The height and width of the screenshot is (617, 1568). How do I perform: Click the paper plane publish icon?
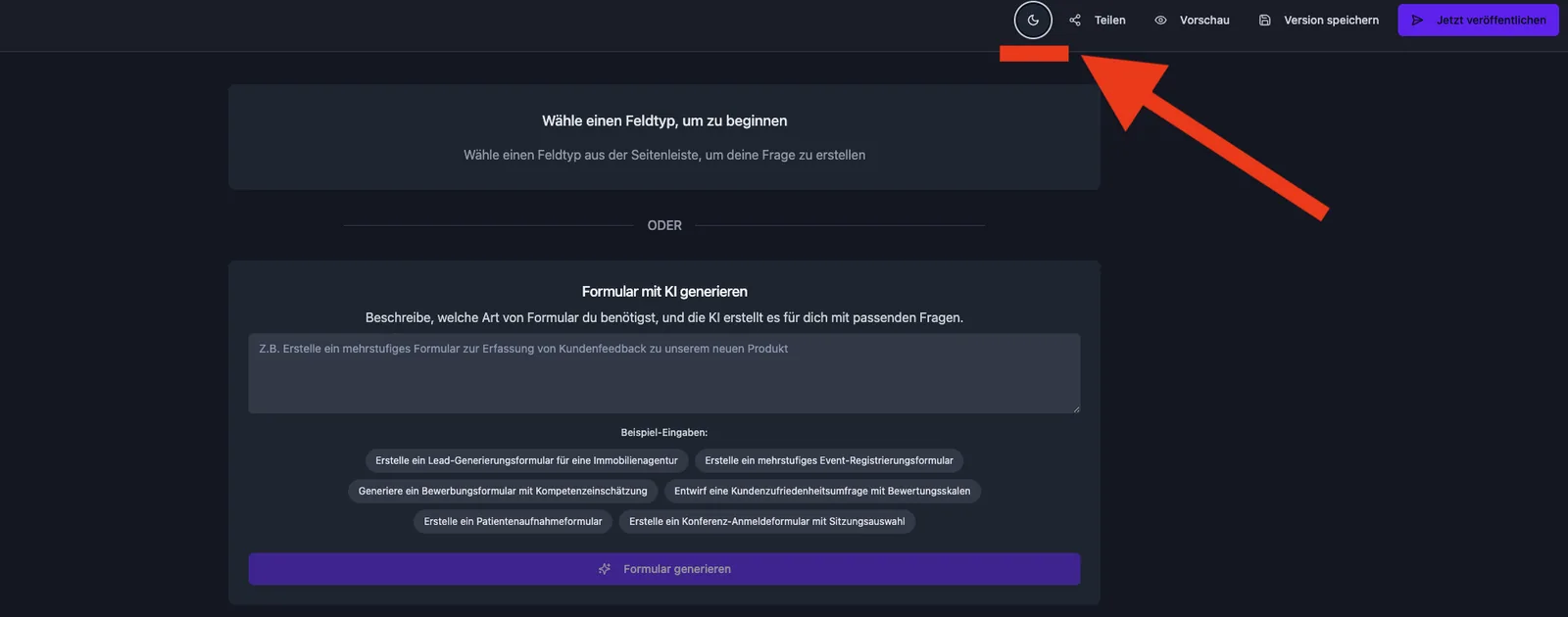[1417, 20]
